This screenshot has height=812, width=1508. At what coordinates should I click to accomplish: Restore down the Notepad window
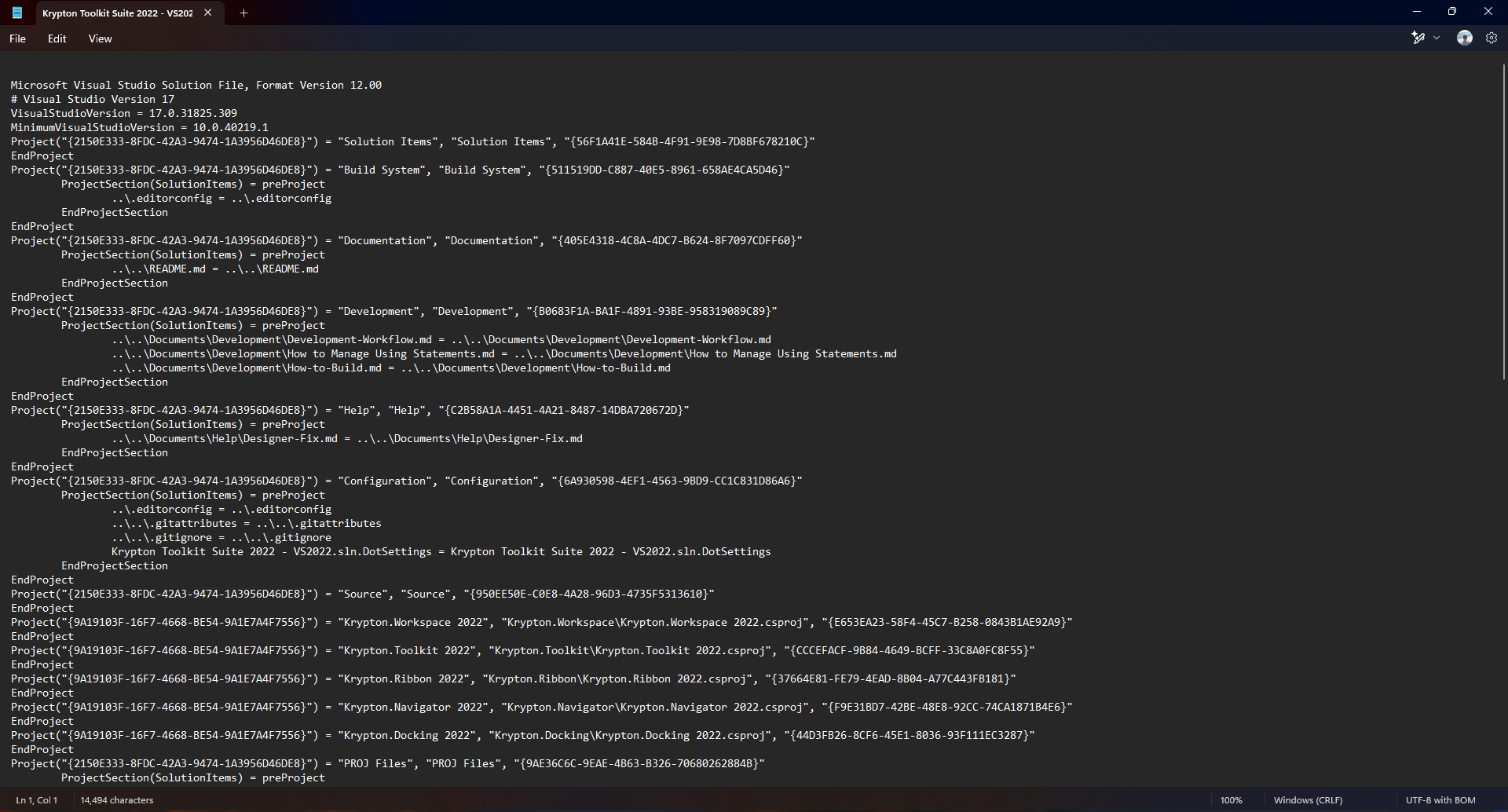[1452, 12]
